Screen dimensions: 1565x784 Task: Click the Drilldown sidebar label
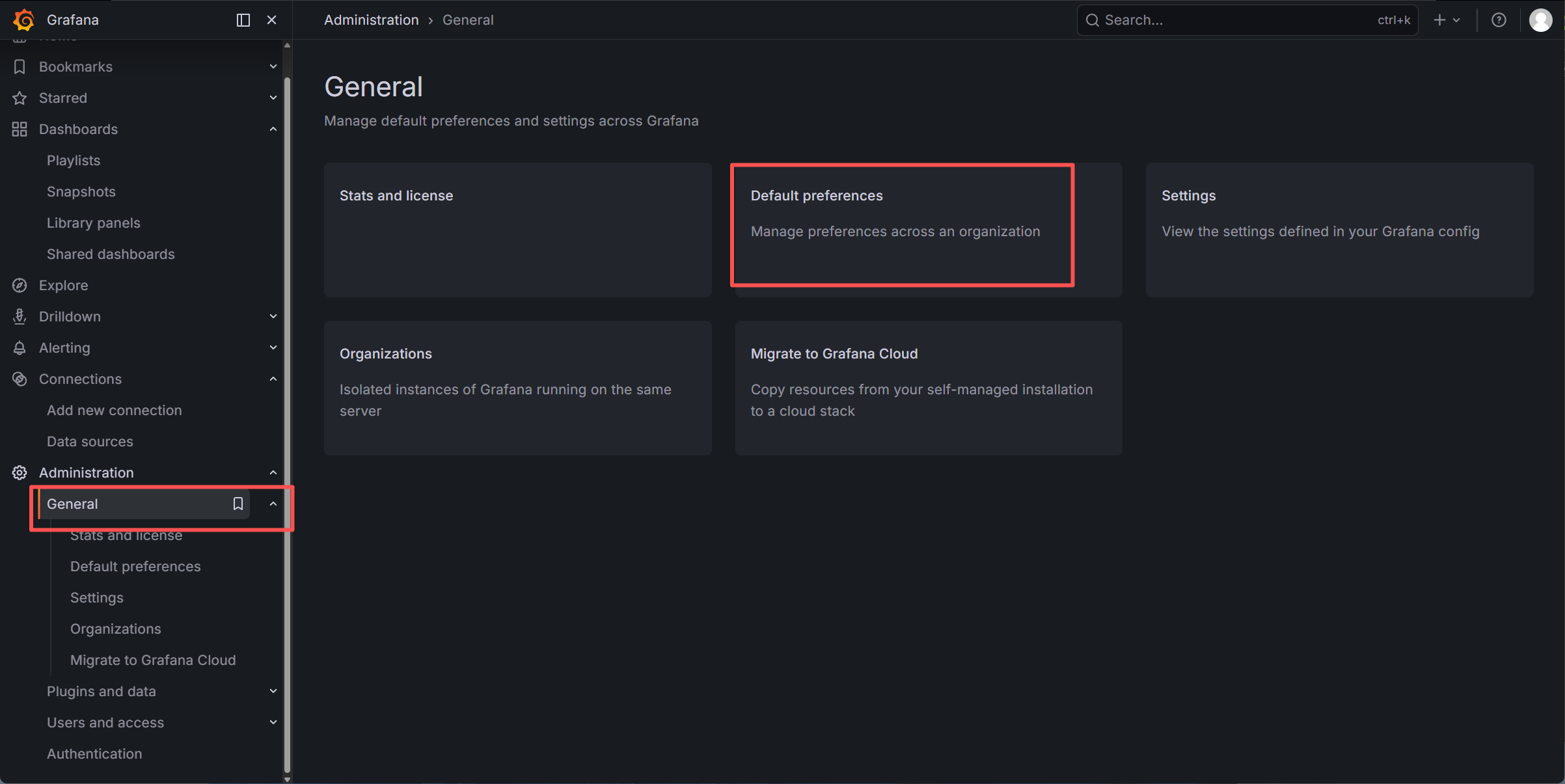(70, 317)
